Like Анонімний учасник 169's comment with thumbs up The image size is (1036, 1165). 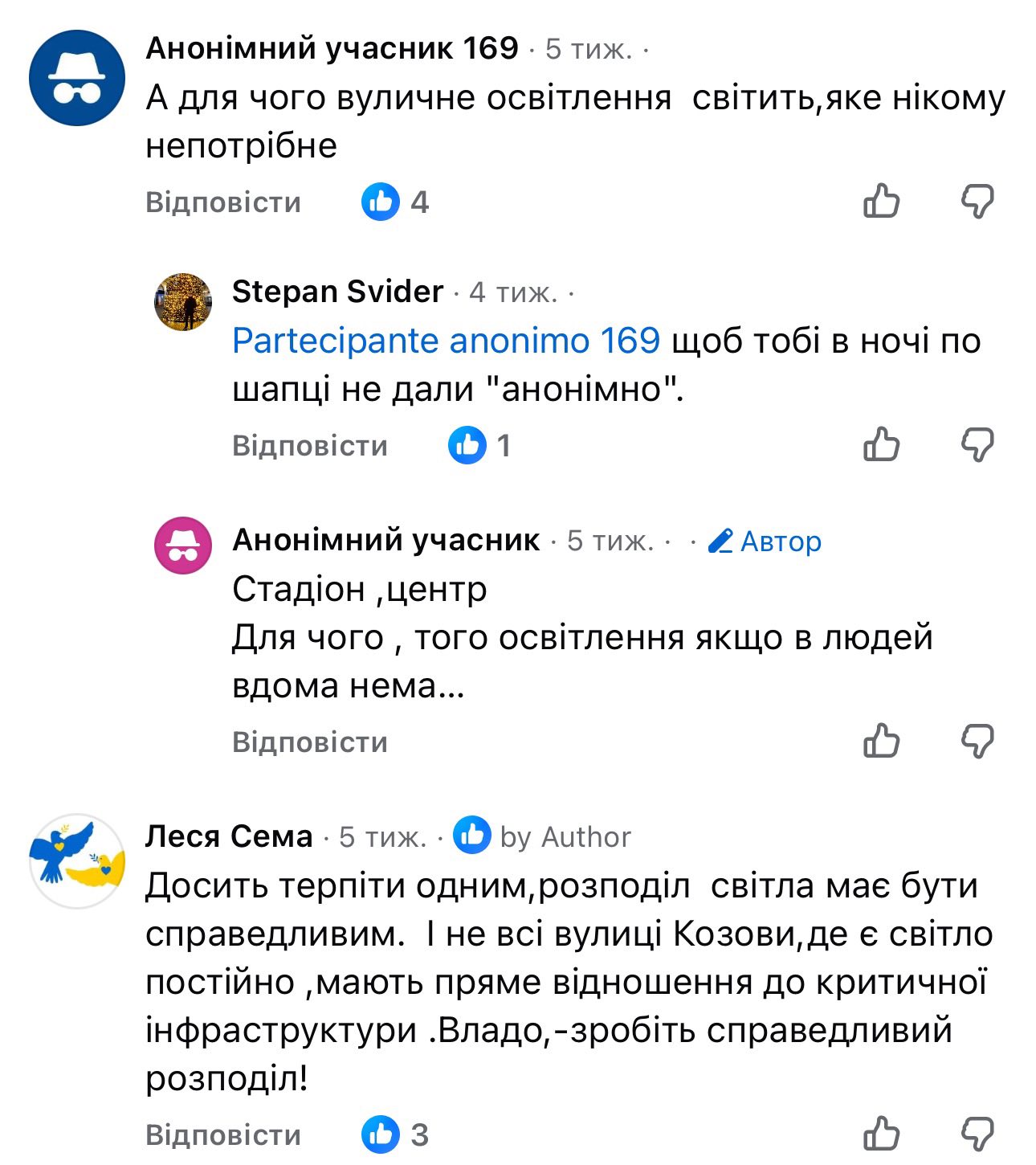[x=882, y=201]
